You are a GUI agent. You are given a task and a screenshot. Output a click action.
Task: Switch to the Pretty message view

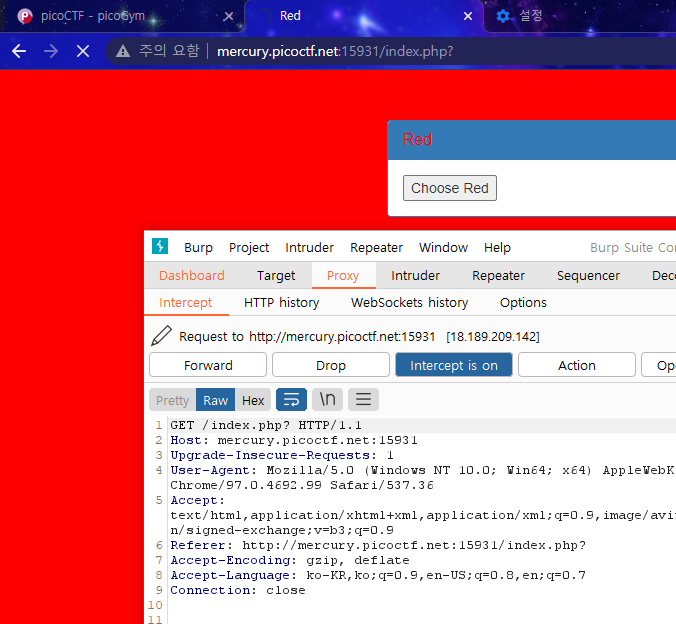[172, 400]
